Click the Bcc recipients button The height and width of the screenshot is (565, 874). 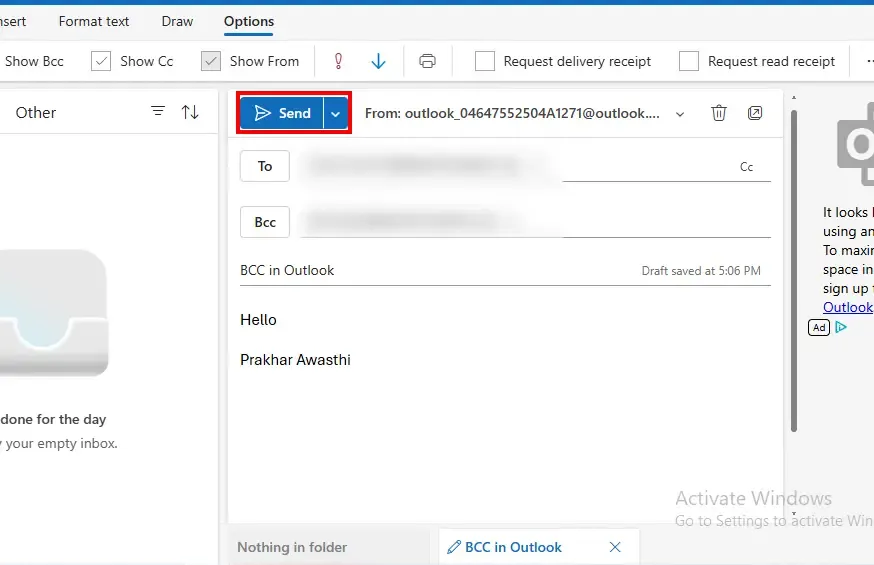265,222
